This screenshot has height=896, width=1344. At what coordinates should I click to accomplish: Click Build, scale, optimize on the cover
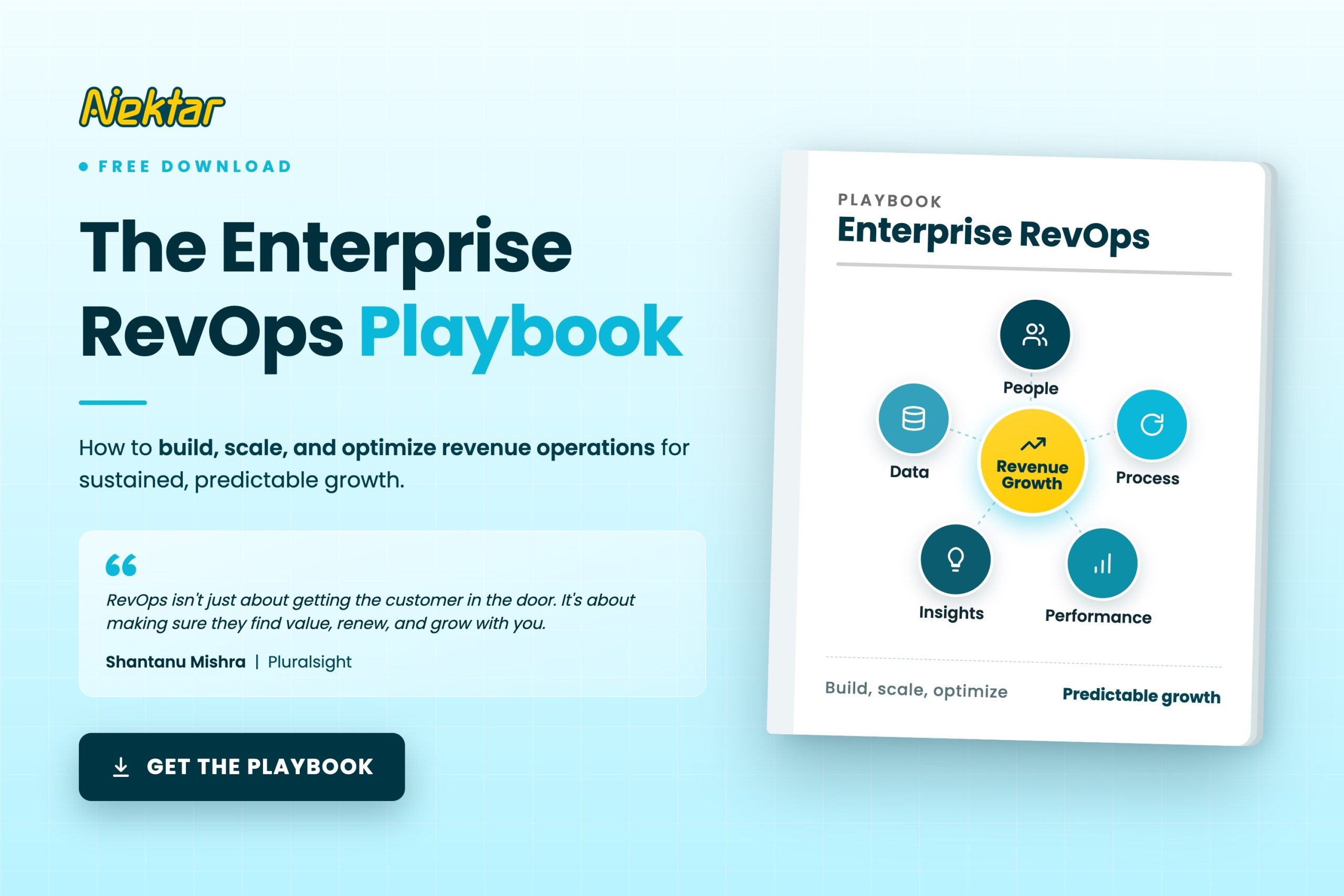pos(916,690)
